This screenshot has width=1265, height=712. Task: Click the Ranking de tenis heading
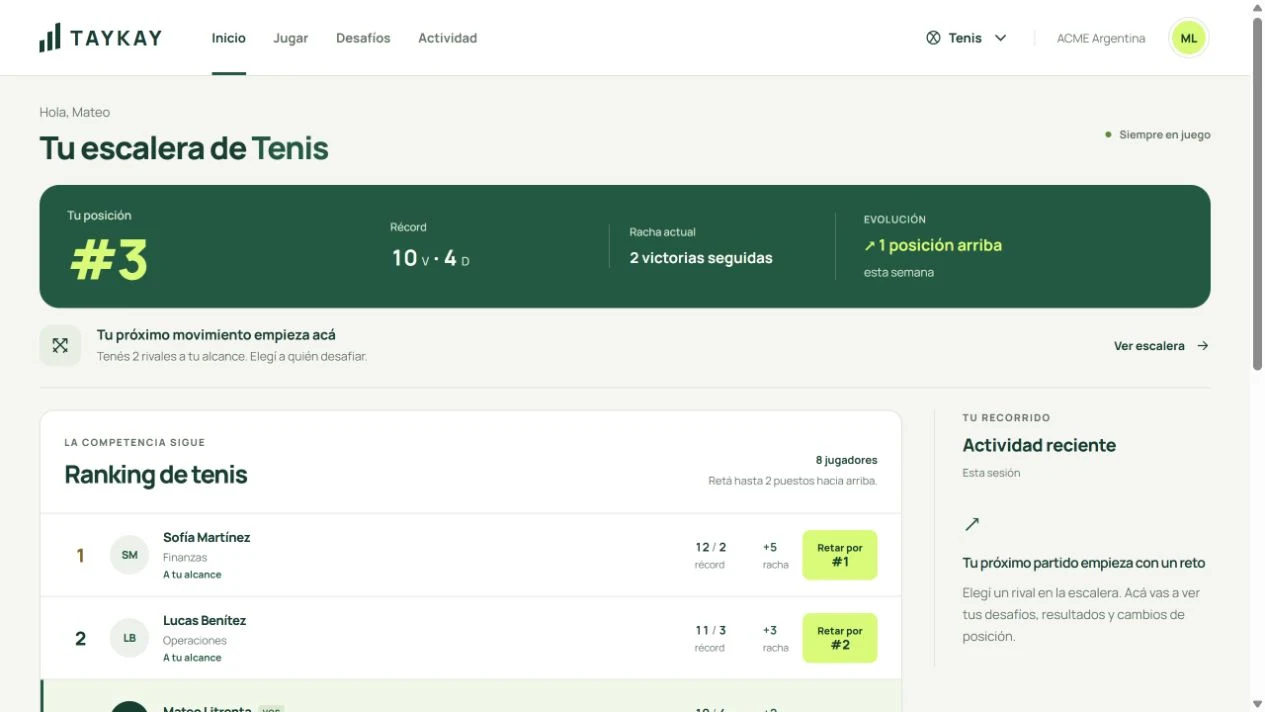[x=156, y=475]
